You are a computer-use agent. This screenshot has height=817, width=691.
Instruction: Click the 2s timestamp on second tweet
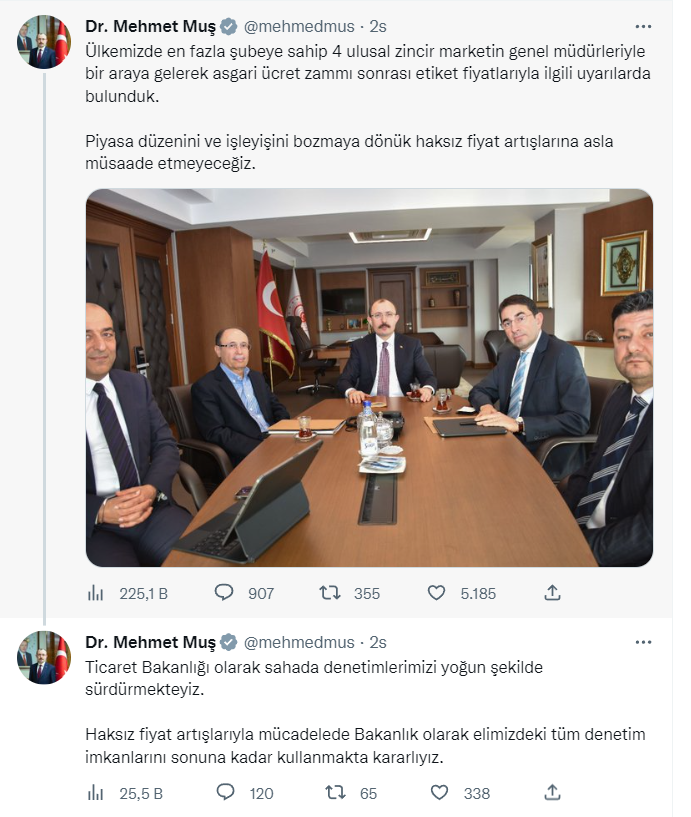(378, 642)
